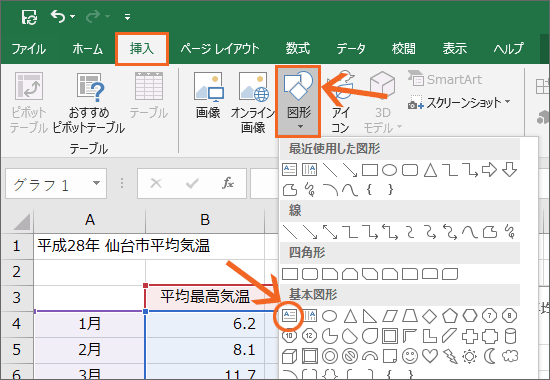This screenshot has height=380, width=550.
Task: Open the ページ レイアウト tab
Action: pyautogui.click(x=220, y=49)
